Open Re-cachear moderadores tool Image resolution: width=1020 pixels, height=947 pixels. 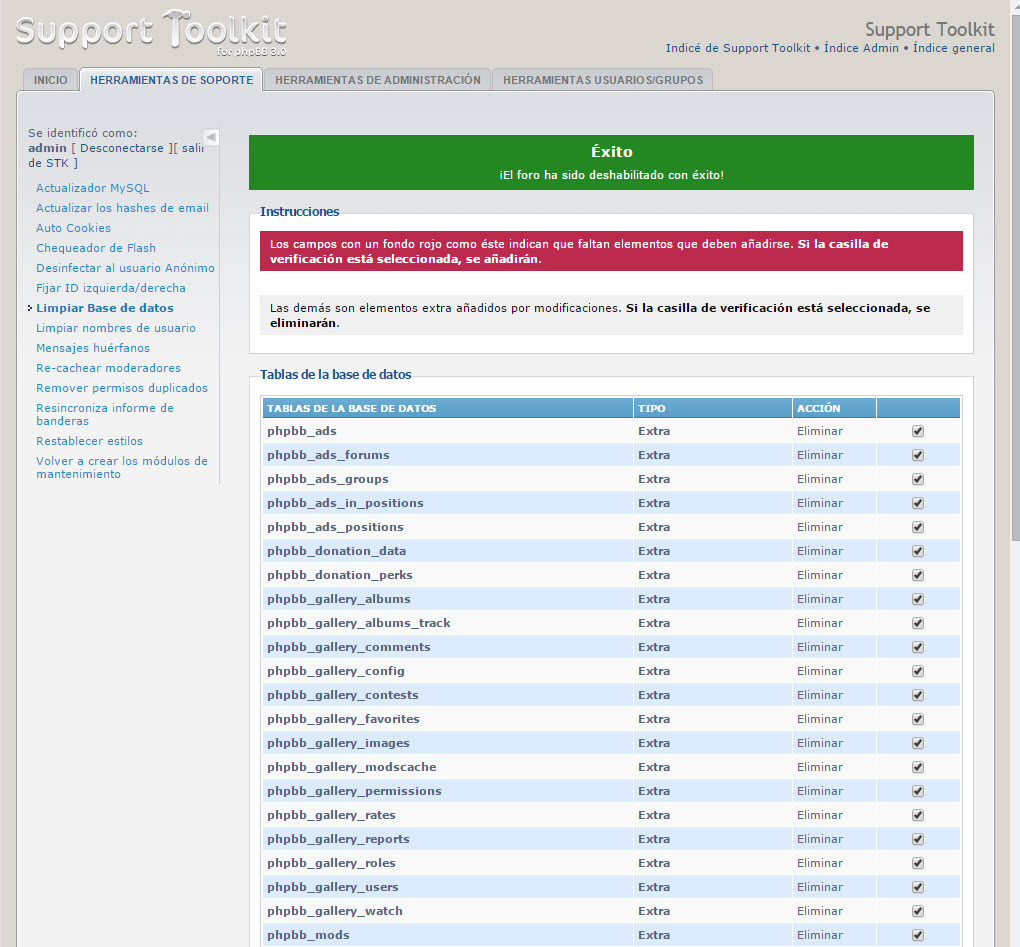pos(108,368)
